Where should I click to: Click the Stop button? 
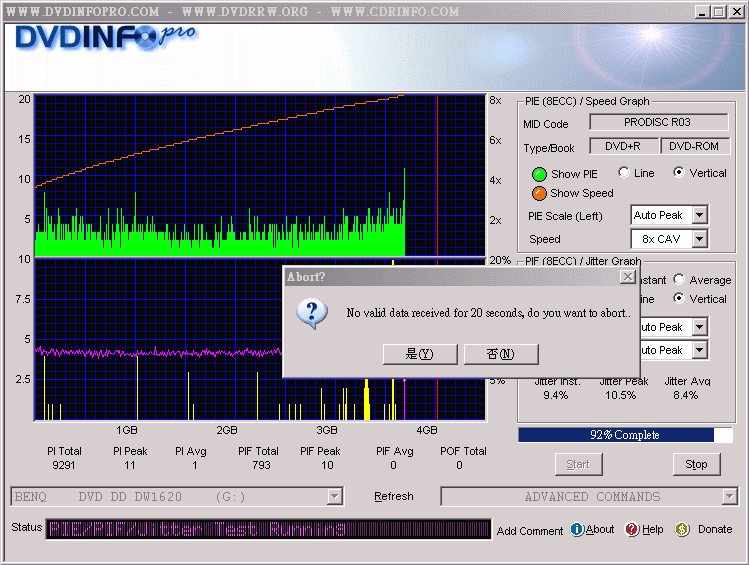point(696,464)
